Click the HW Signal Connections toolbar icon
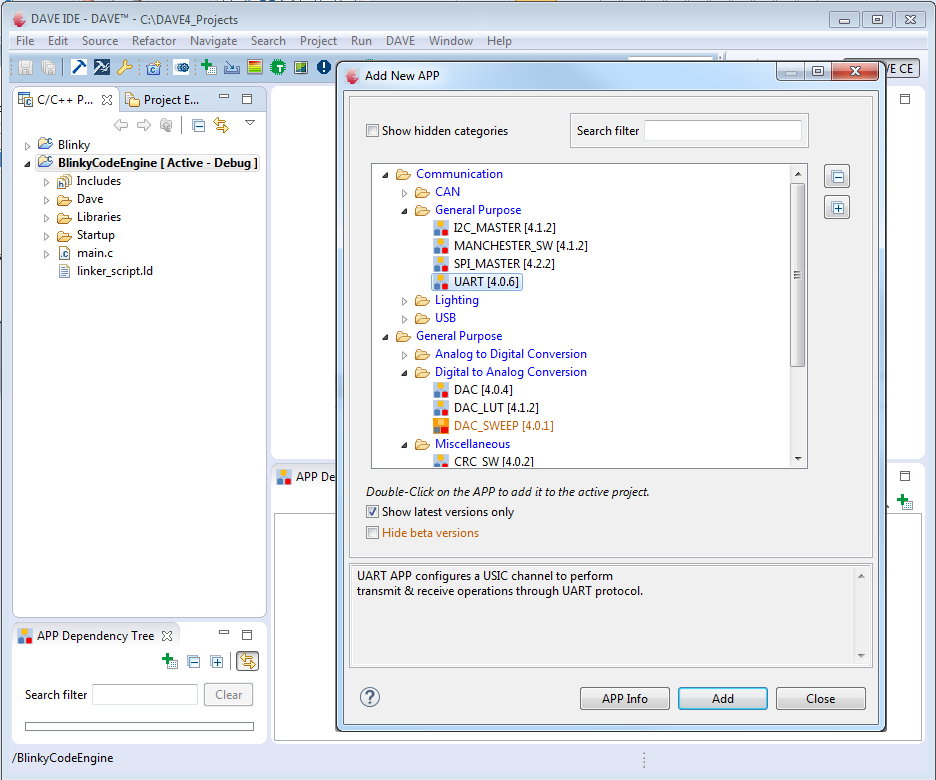936x780 pixels. 301,67
